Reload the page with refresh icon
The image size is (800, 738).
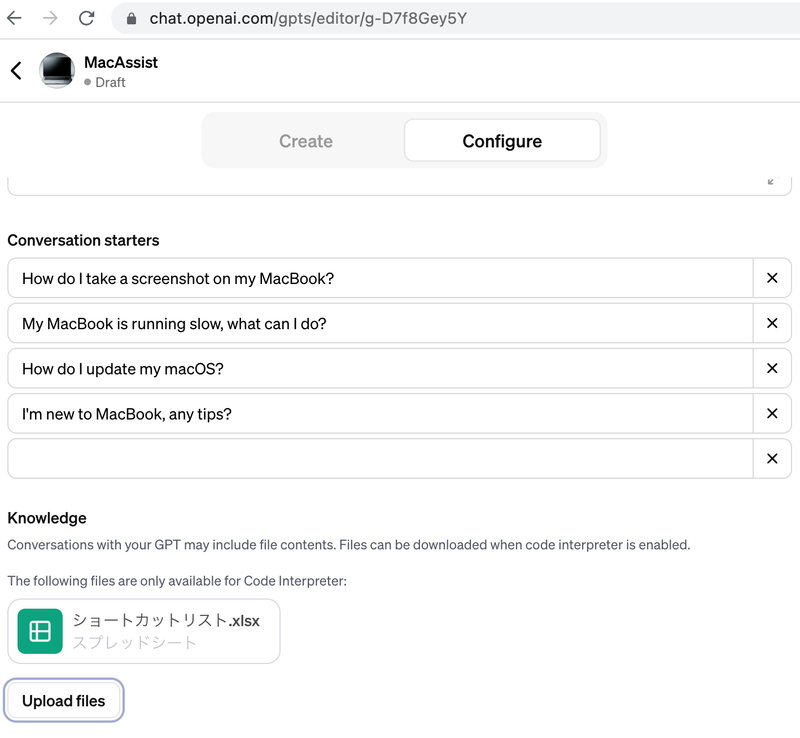pos(87,18)
